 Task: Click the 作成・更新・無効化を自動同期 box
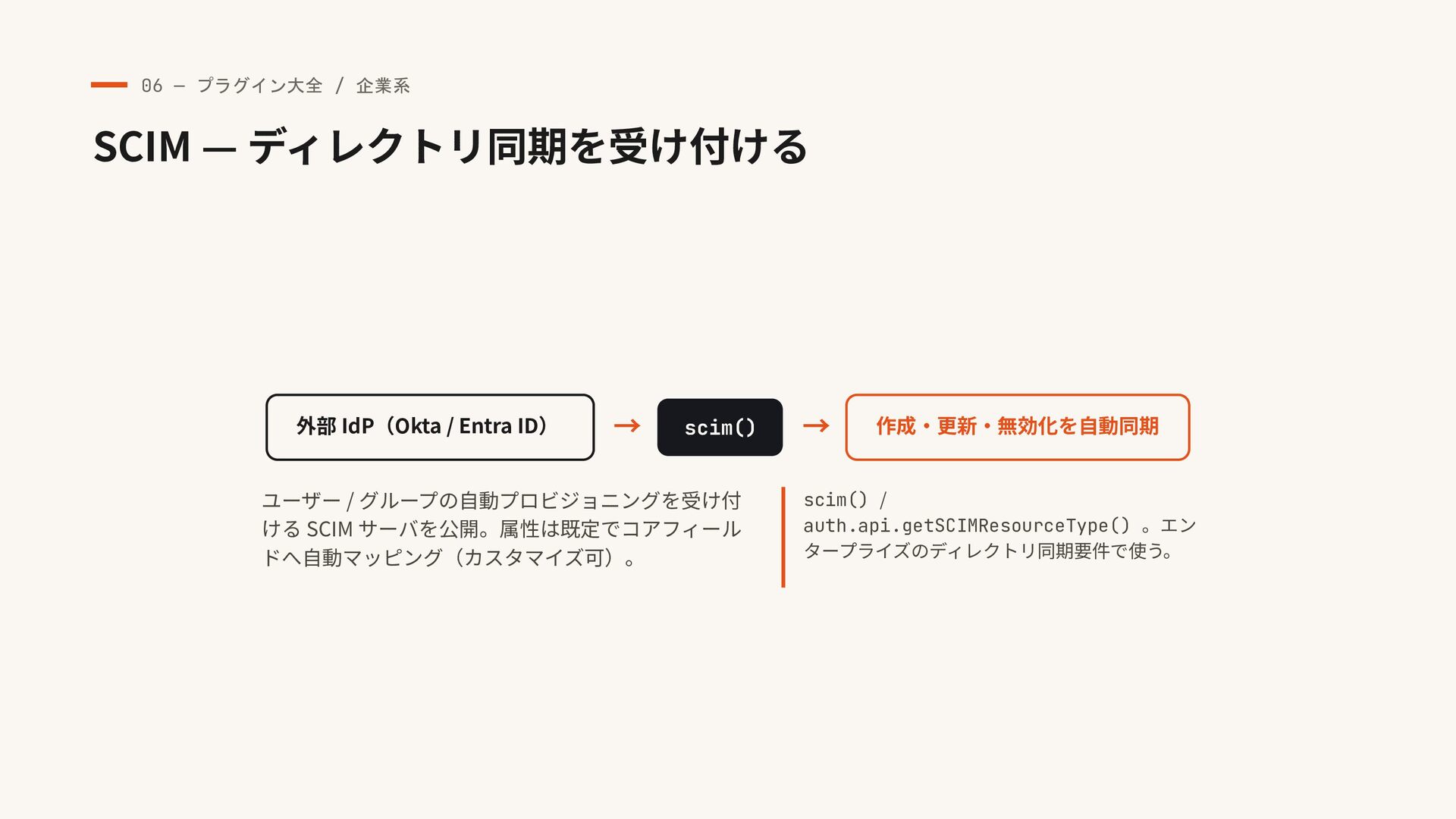(1017, 427)
